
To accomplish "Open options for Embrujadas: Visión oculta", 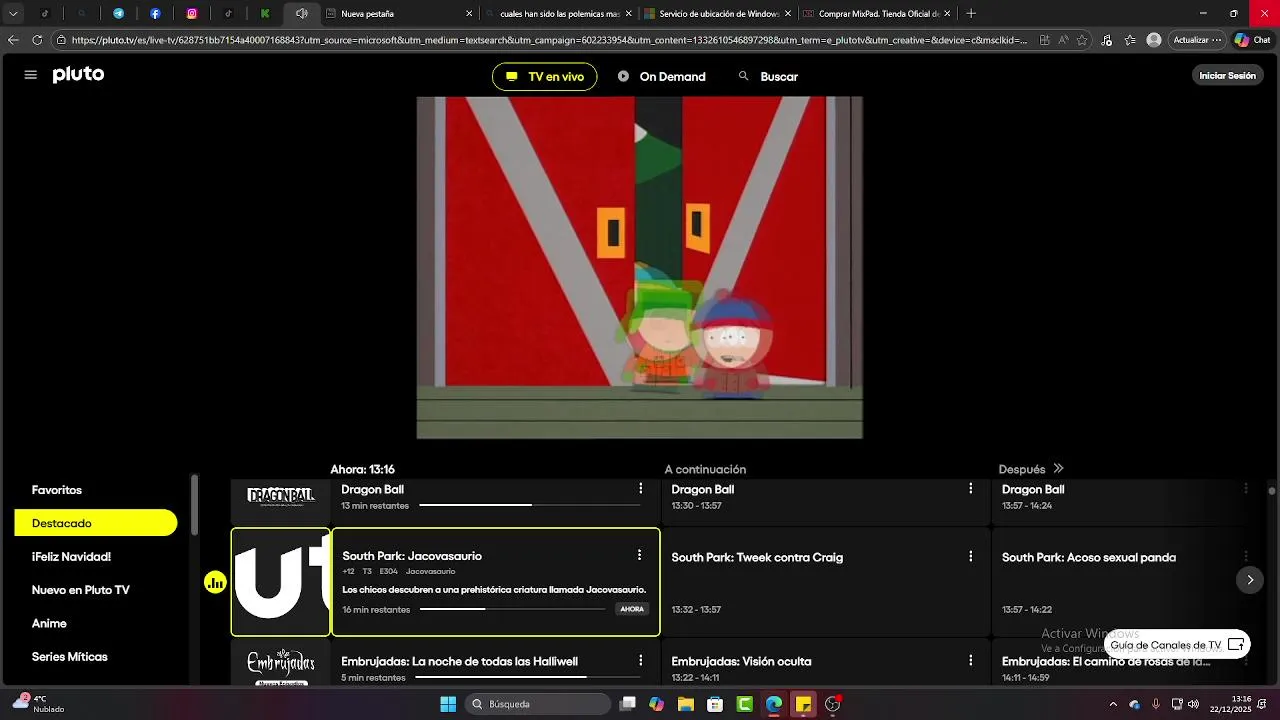I will pyautogui.click(x=970, y=661).
